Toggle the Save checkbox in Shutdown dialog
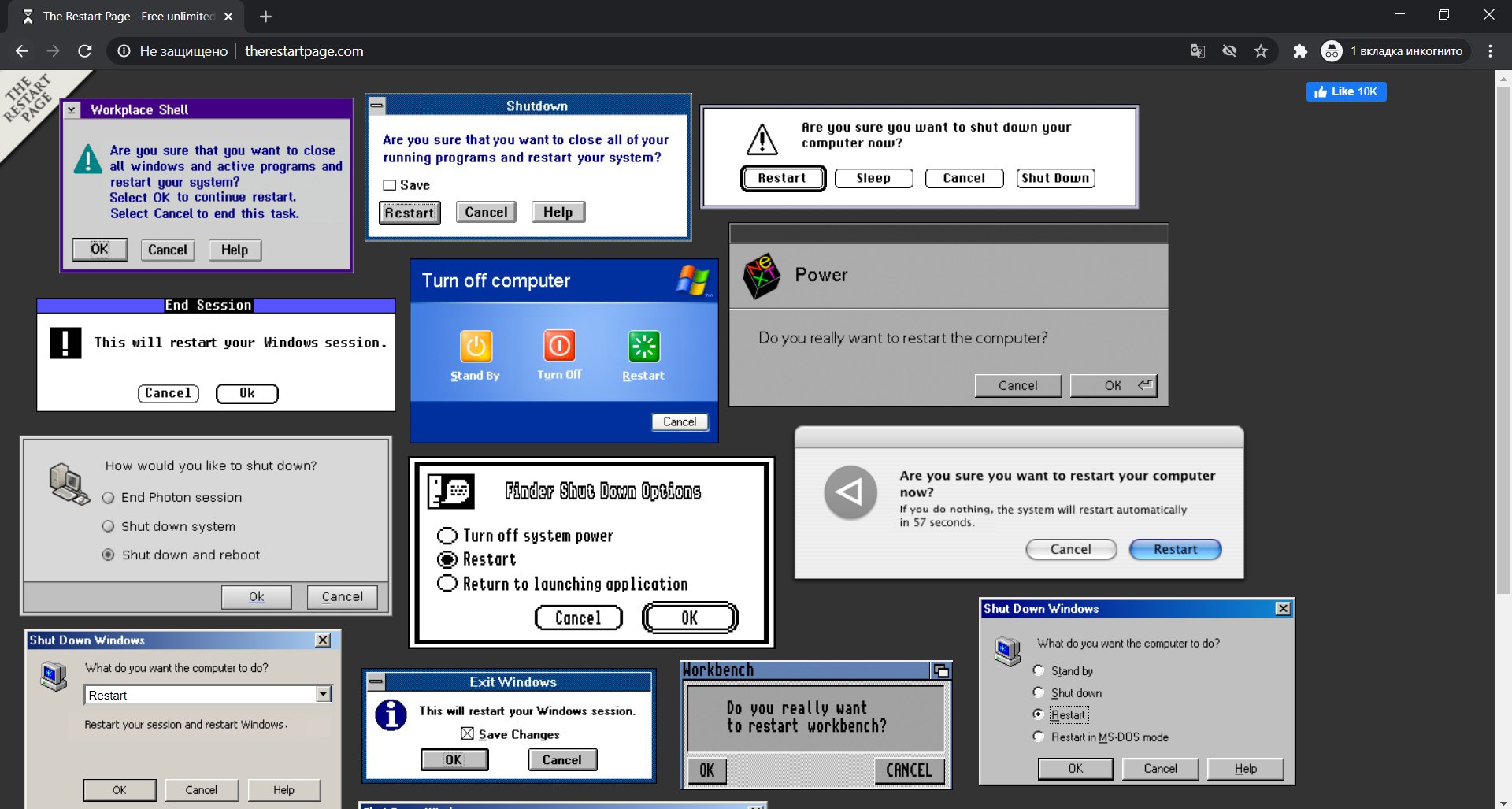This screenshot has height=809, width=1512. click(x=389, y=185)
